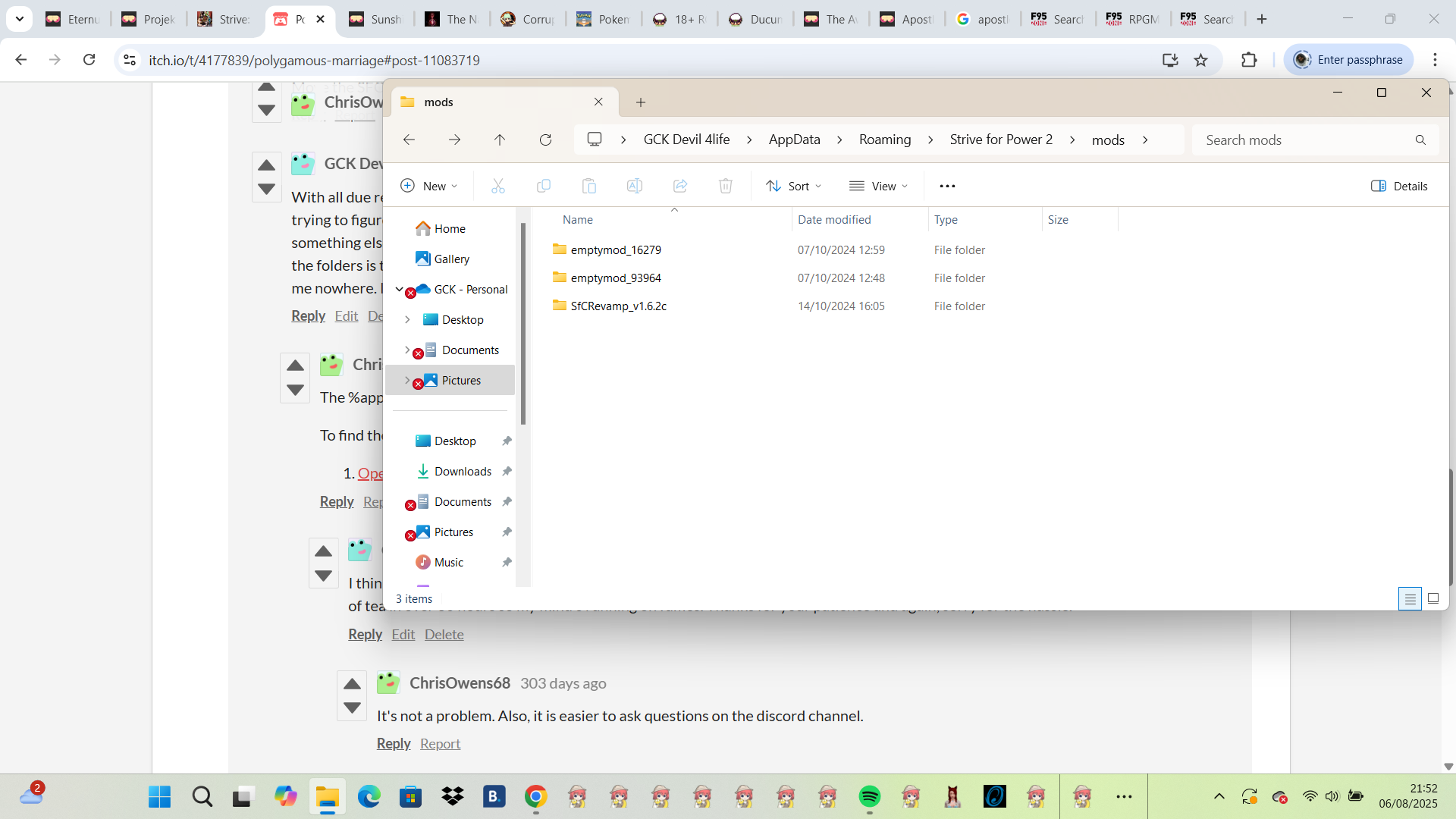Expand the Desktop tree node under GCK - Personal
Viewport: 1456px width, 819px height.
407,320
